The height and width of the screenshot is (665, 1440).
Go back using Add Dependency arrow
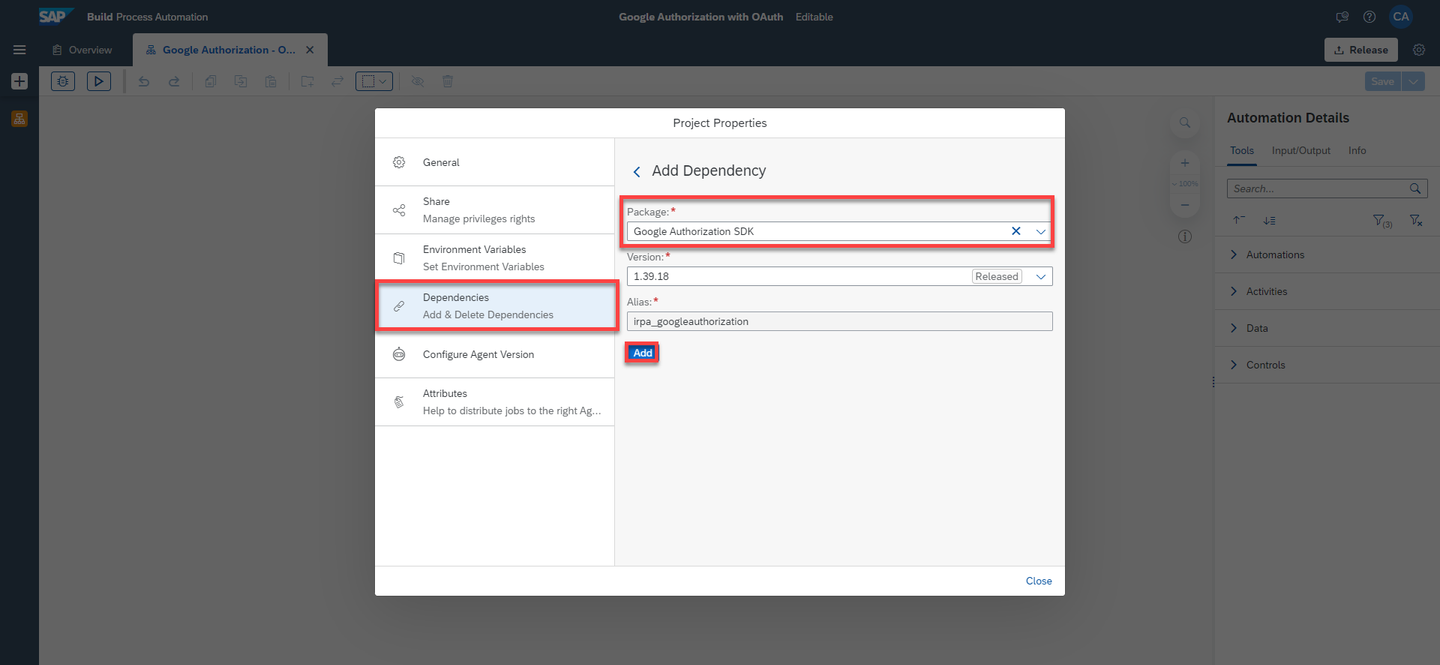tap(637, 172)
